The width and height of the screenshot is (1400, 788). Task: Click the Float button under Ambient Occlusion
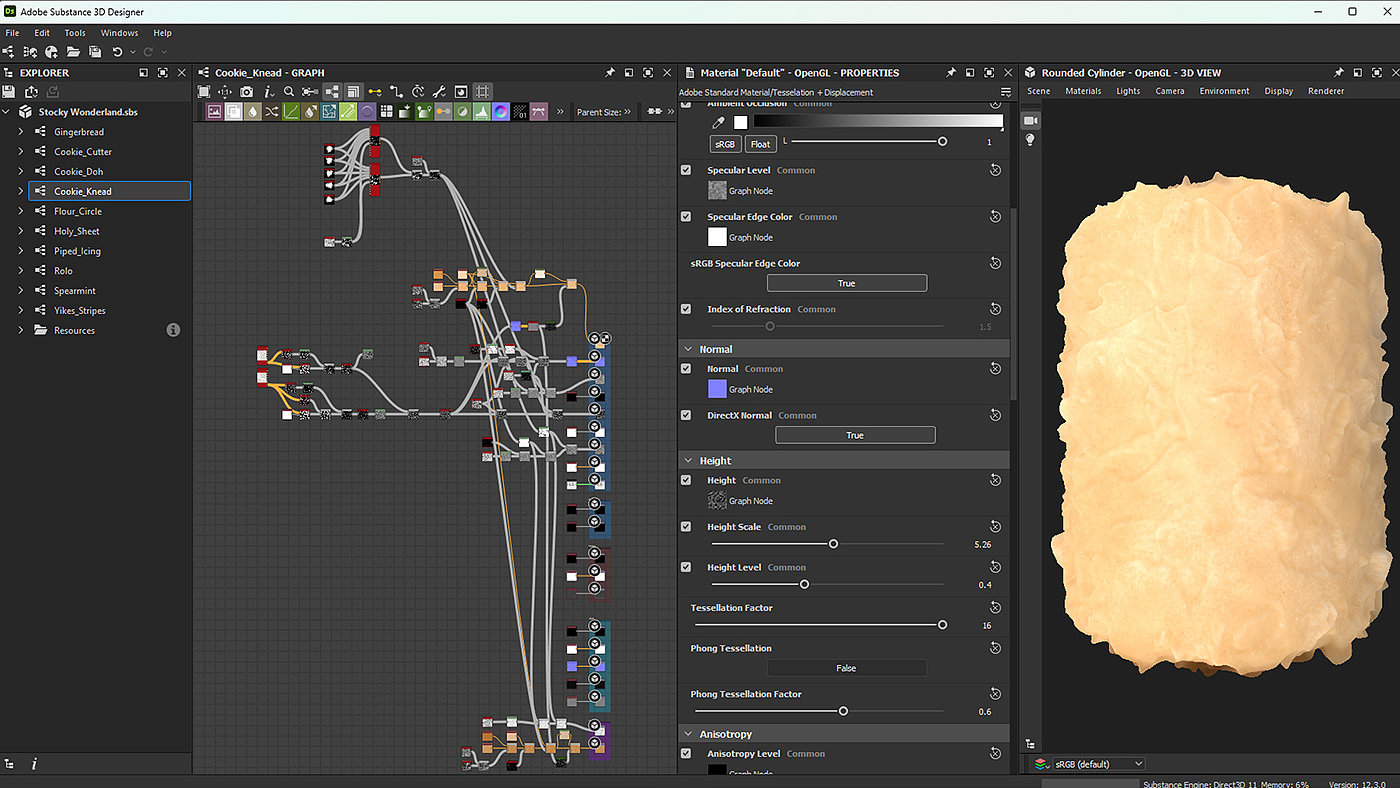tap(761, 144)
